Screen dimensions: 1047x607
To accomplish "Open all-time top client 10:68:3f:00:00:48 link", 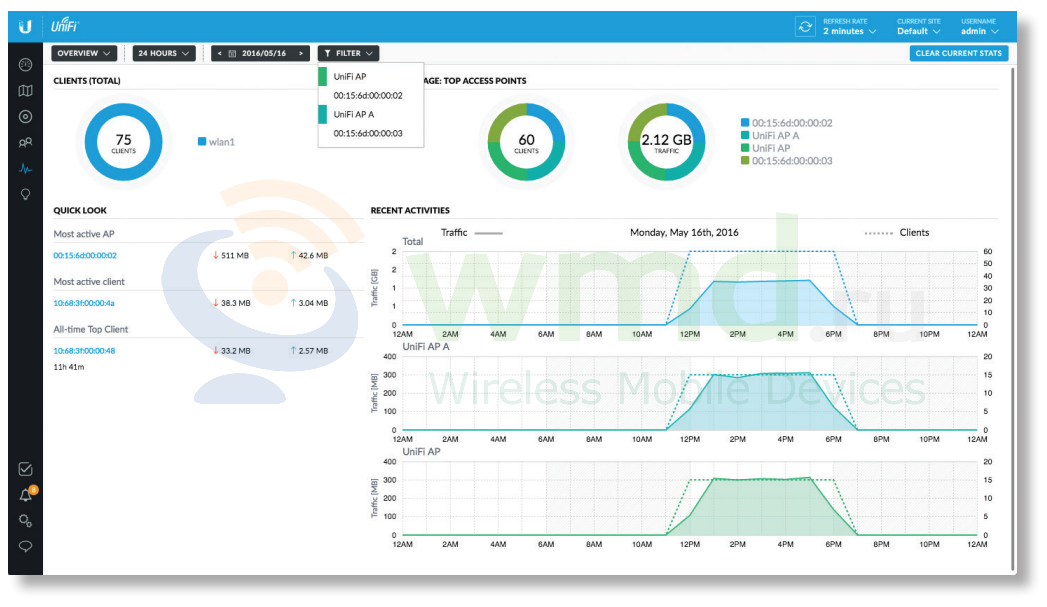I will click(x=84, y=351).
